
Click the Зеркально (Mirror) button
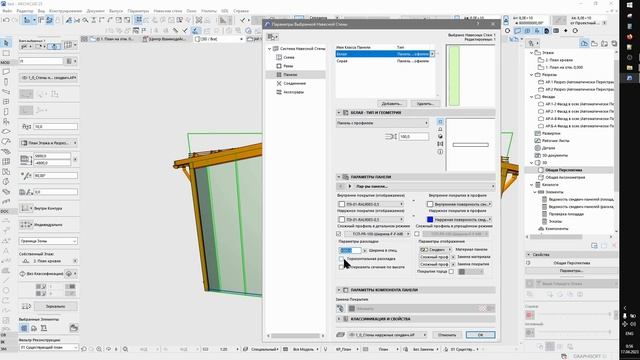[56, 307]
